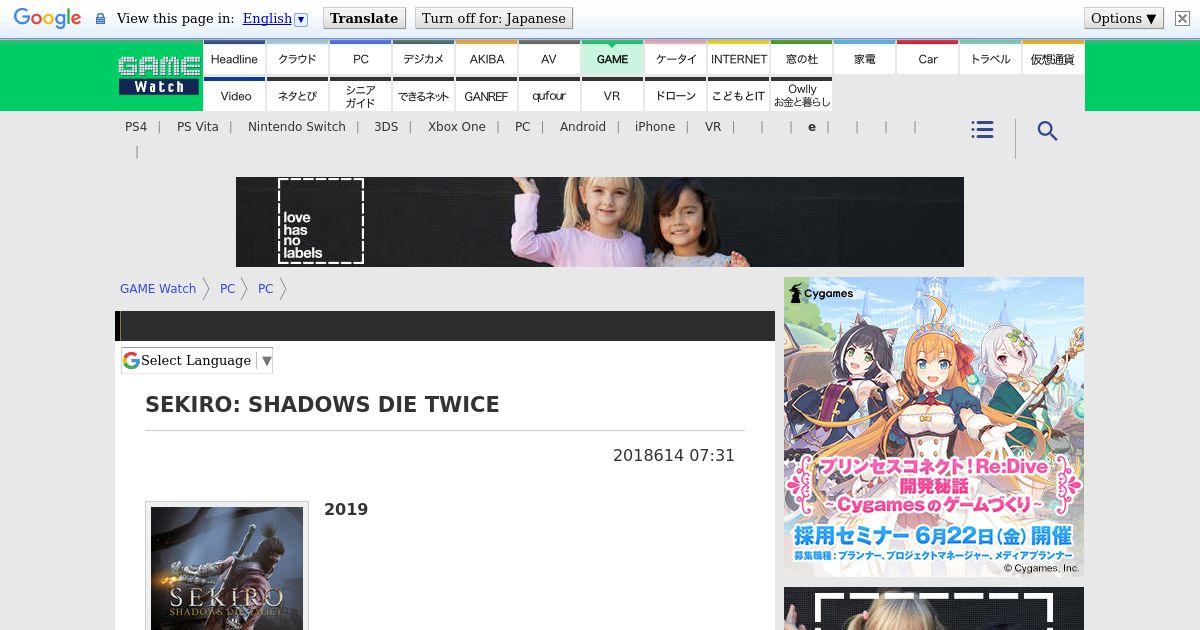
Task: Click the GAME Watch breadcrumb link
Action: point(158,289)
